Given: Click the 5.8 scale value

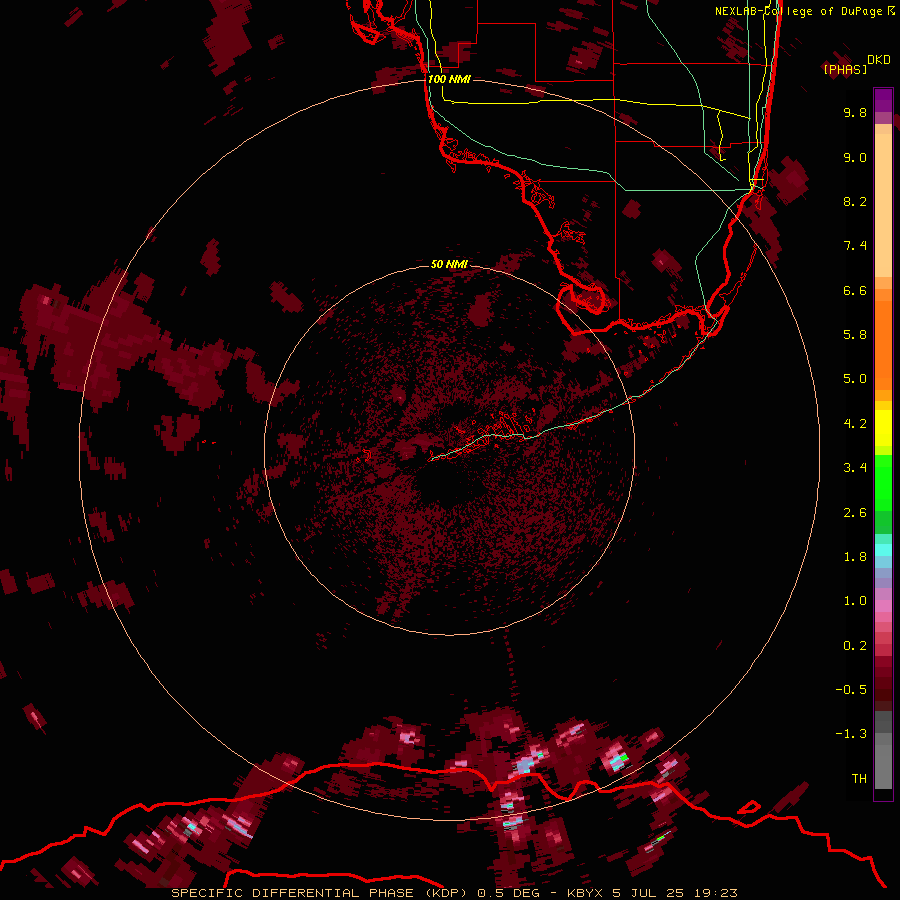Looking at the screenshot, I should pyautogui.click(x=855, y=335).
